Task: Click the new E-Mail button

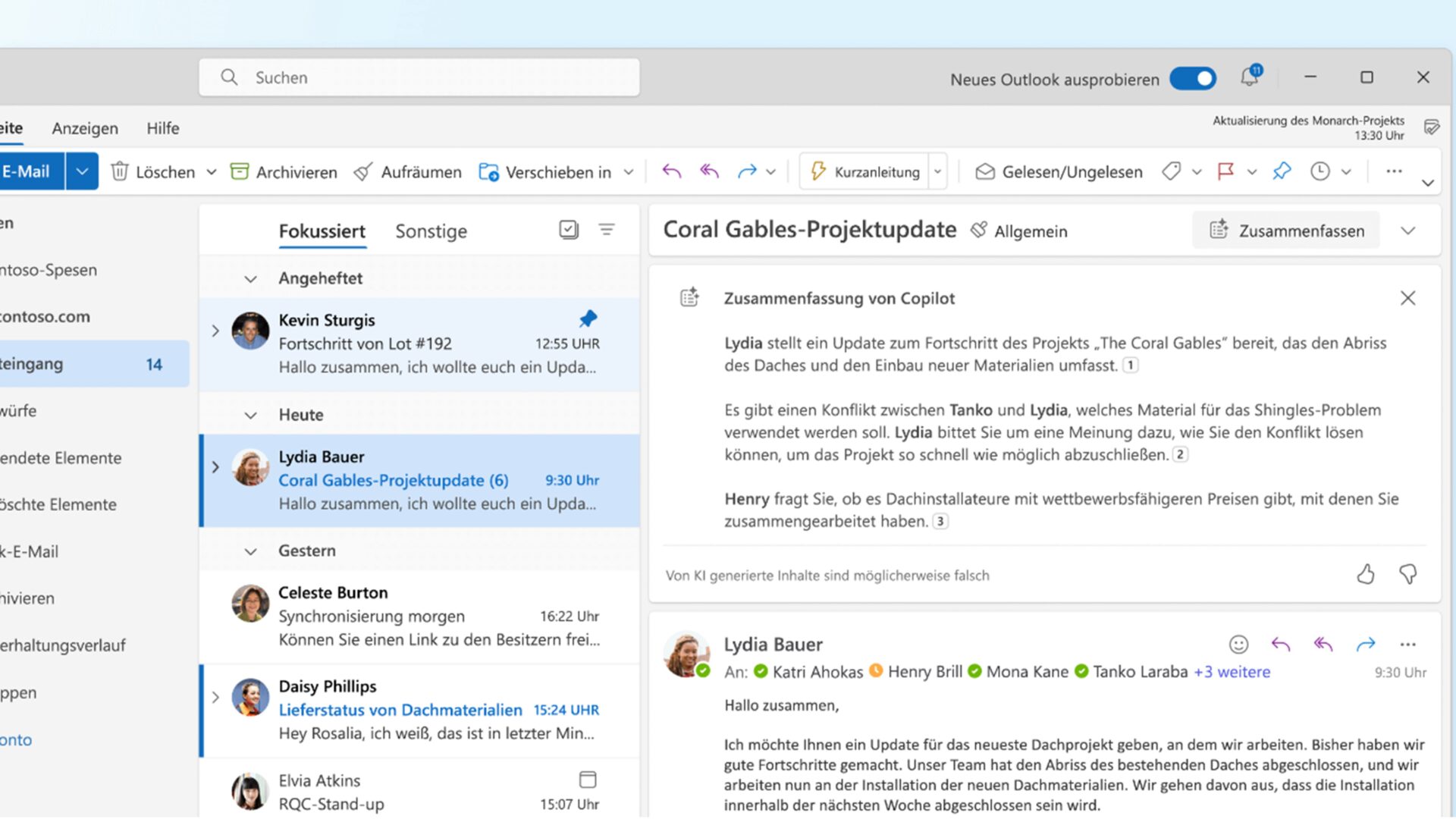Action: [32, 171]
